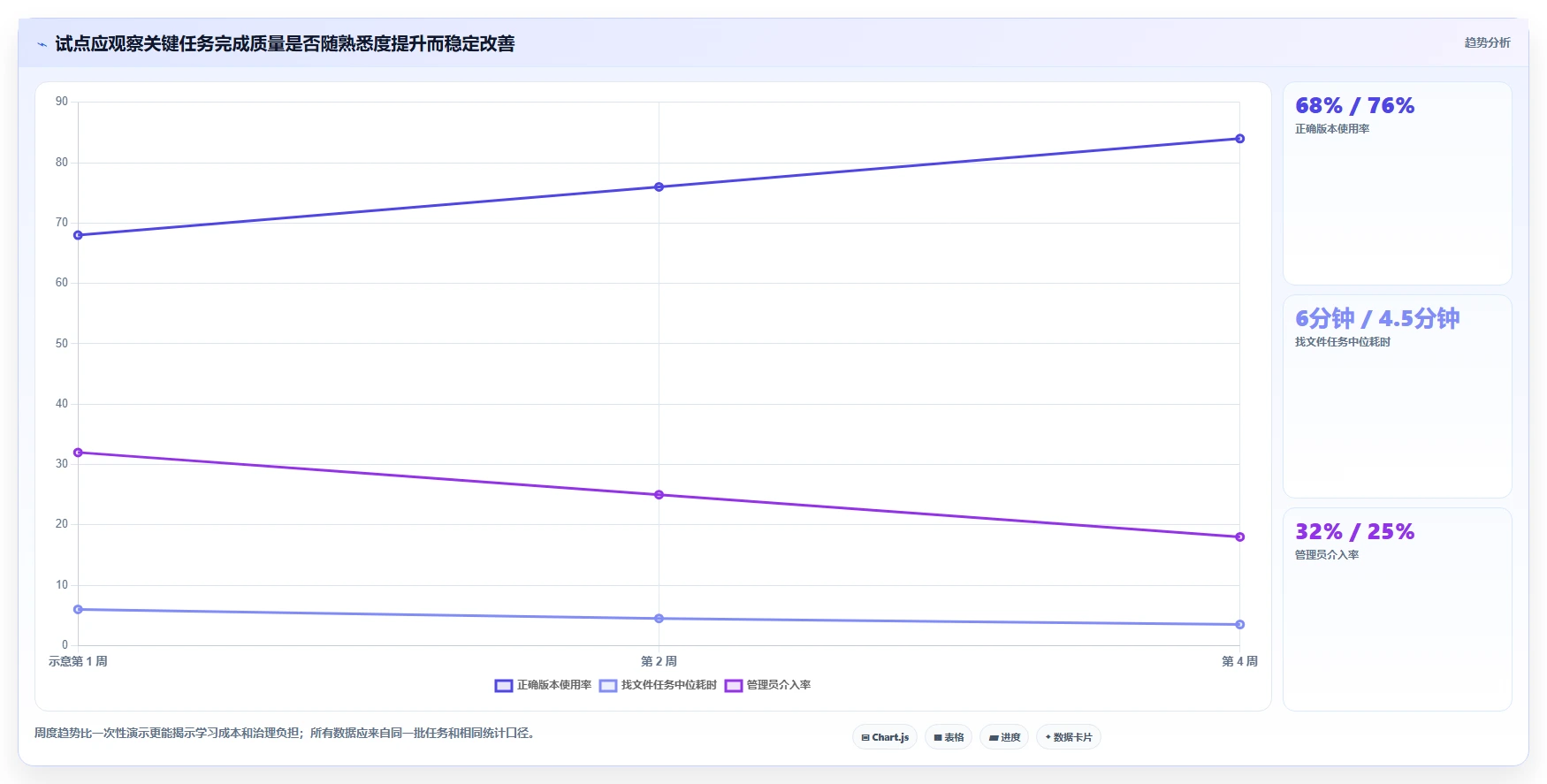This screenshot has height=784, width=1547.
Task: Click the 管理员介入率 card caption
Action: pos(1327,555)
